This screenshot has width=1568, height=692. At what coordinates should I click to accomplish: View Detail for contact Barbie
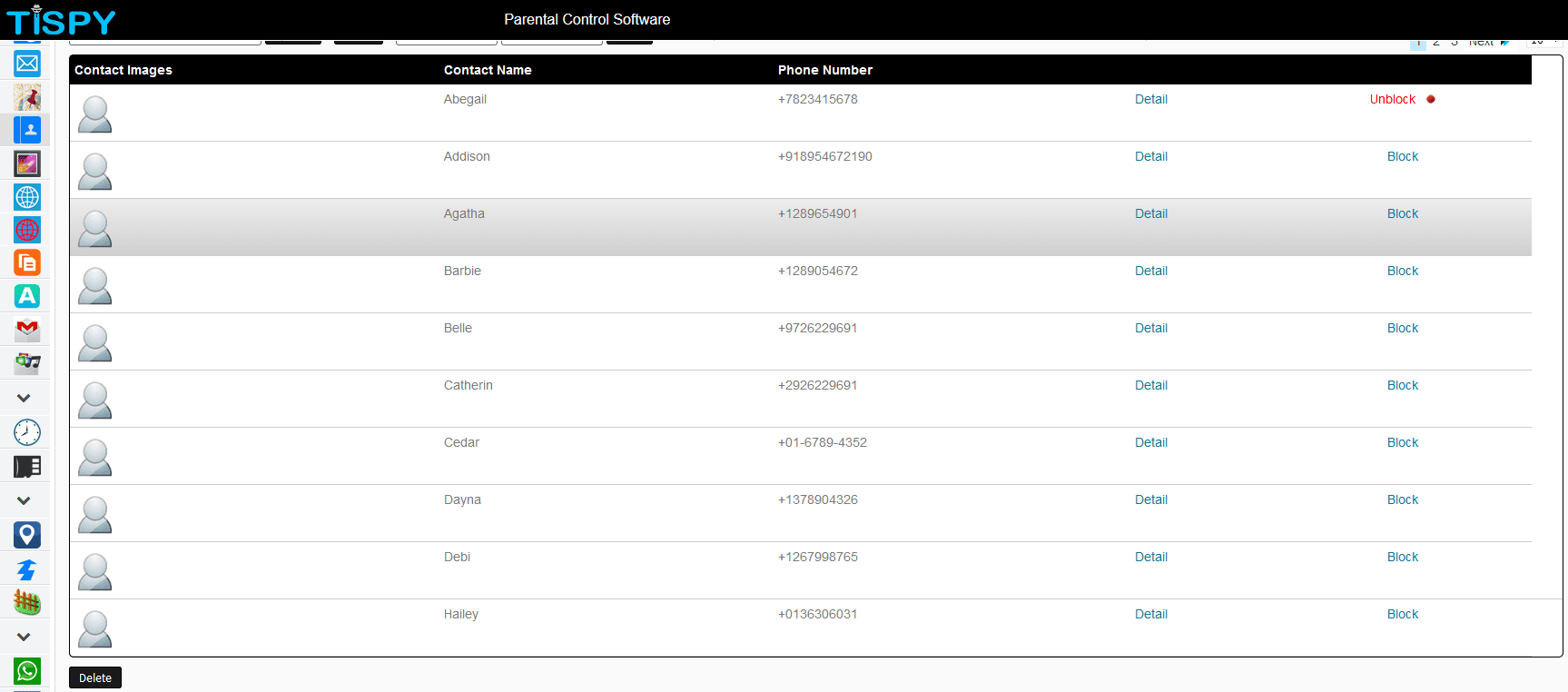1151,271
